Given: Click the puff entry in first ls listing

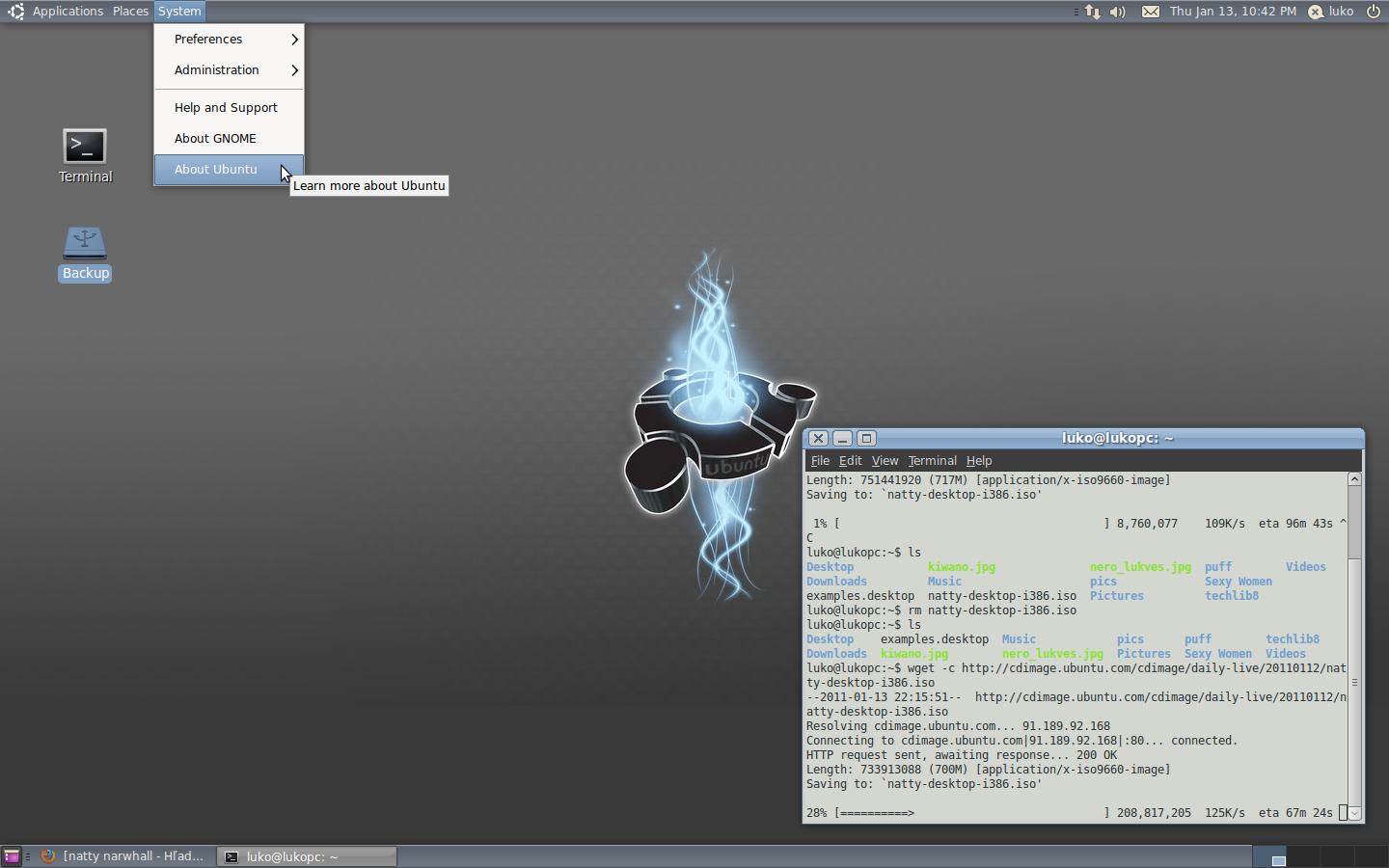Looking at the screenshot, I should pos(1218,567).
